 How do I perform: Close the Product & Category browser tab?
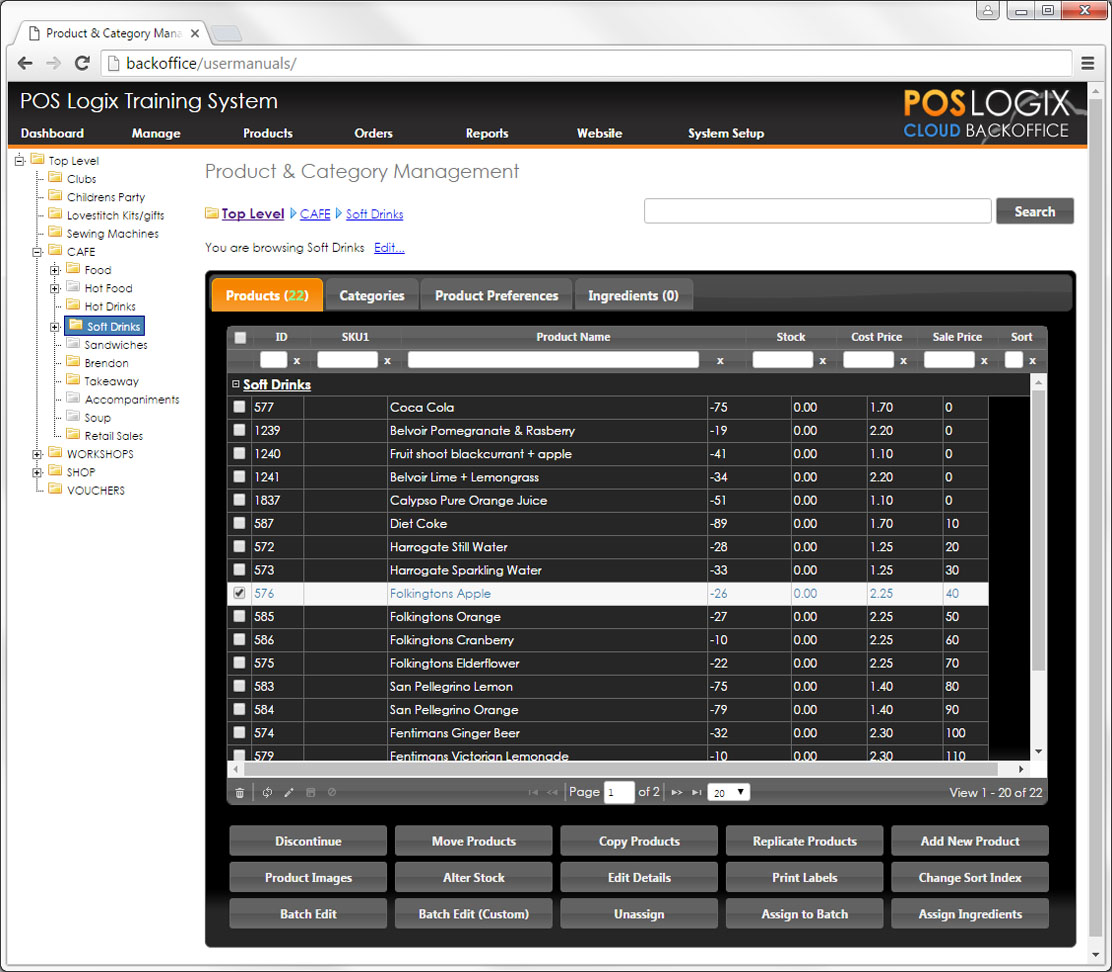point(195,33)
